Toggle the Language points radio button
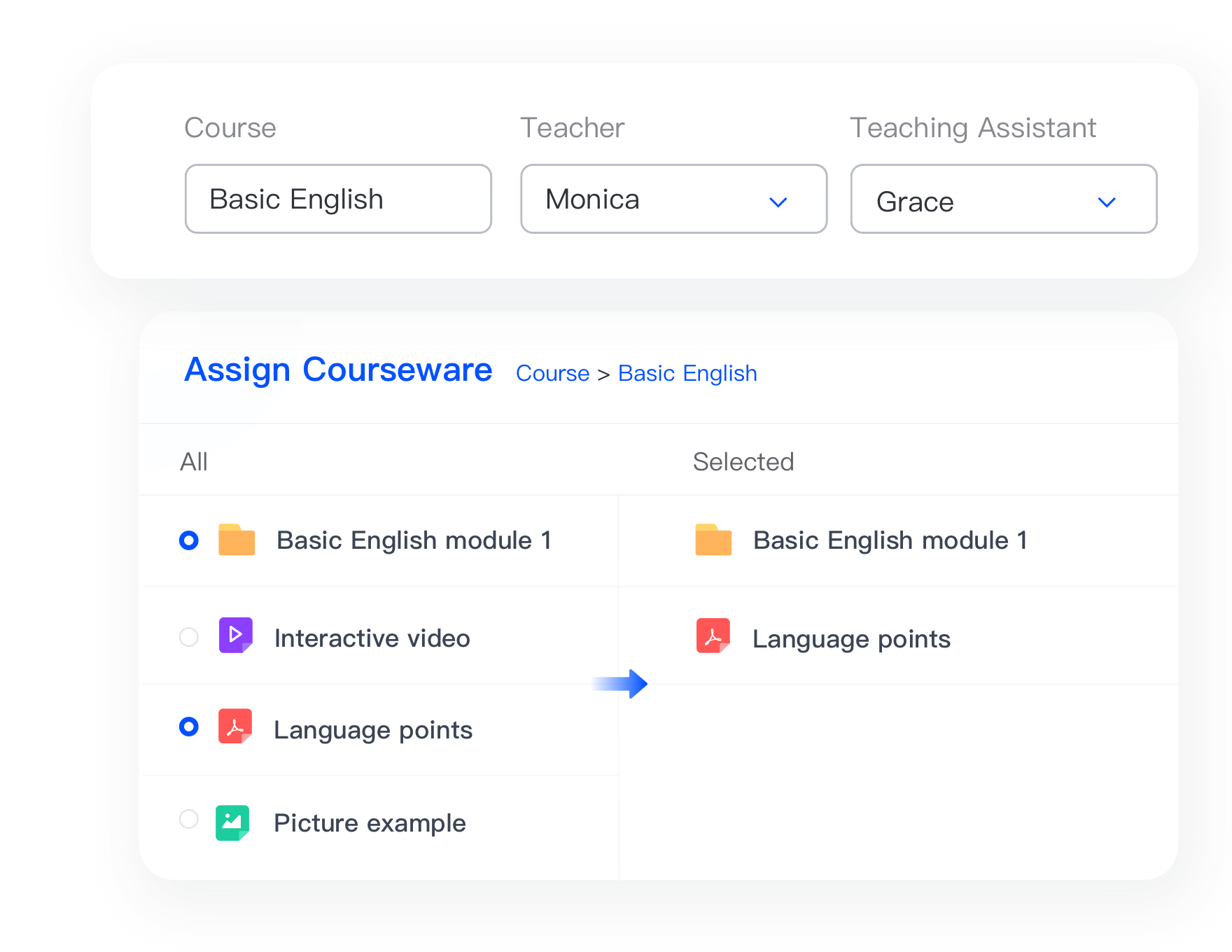This screenshot has width=1232, height=952. click(x=189, y=727)
